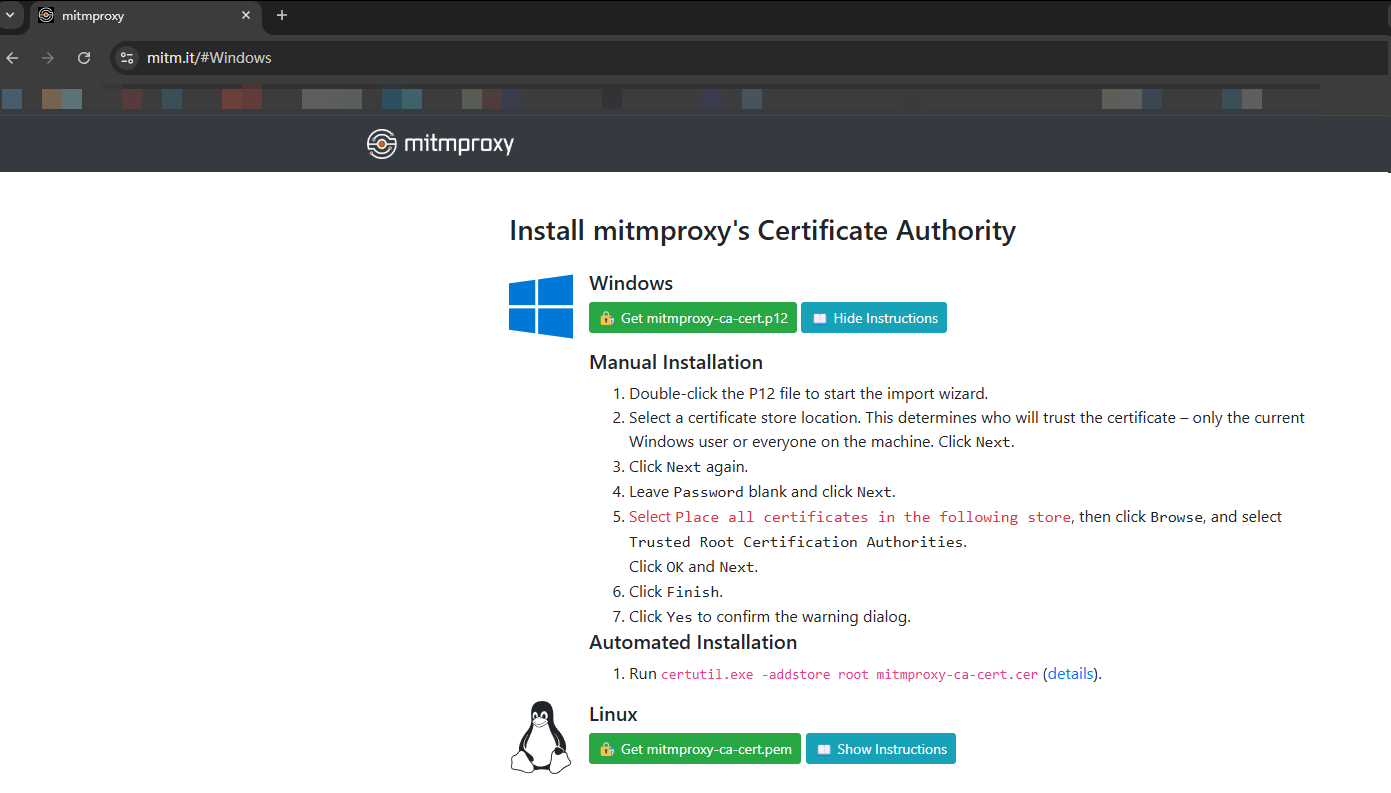
Task: Click step 4 Leave Password blank text
Action: click(x=762, y=492)
